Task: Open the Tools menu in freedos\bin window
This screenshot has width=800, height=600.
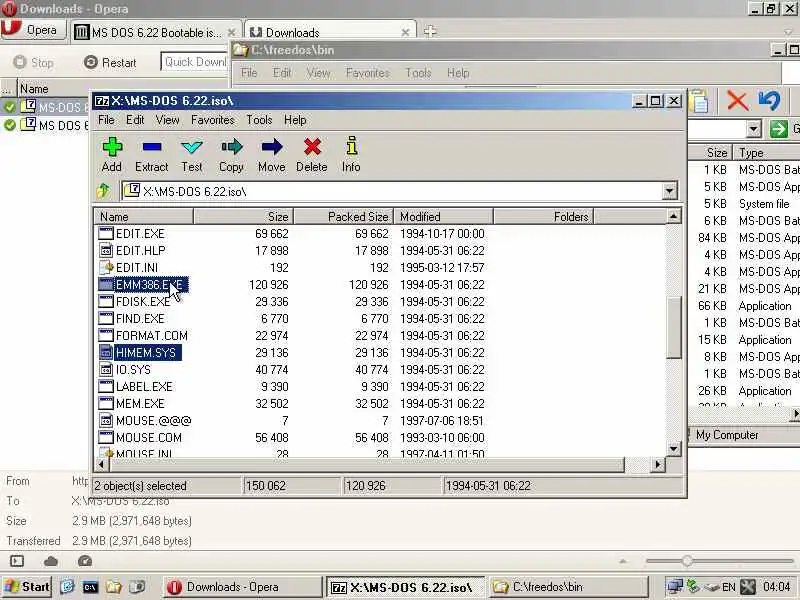Action: pos(418,73)
